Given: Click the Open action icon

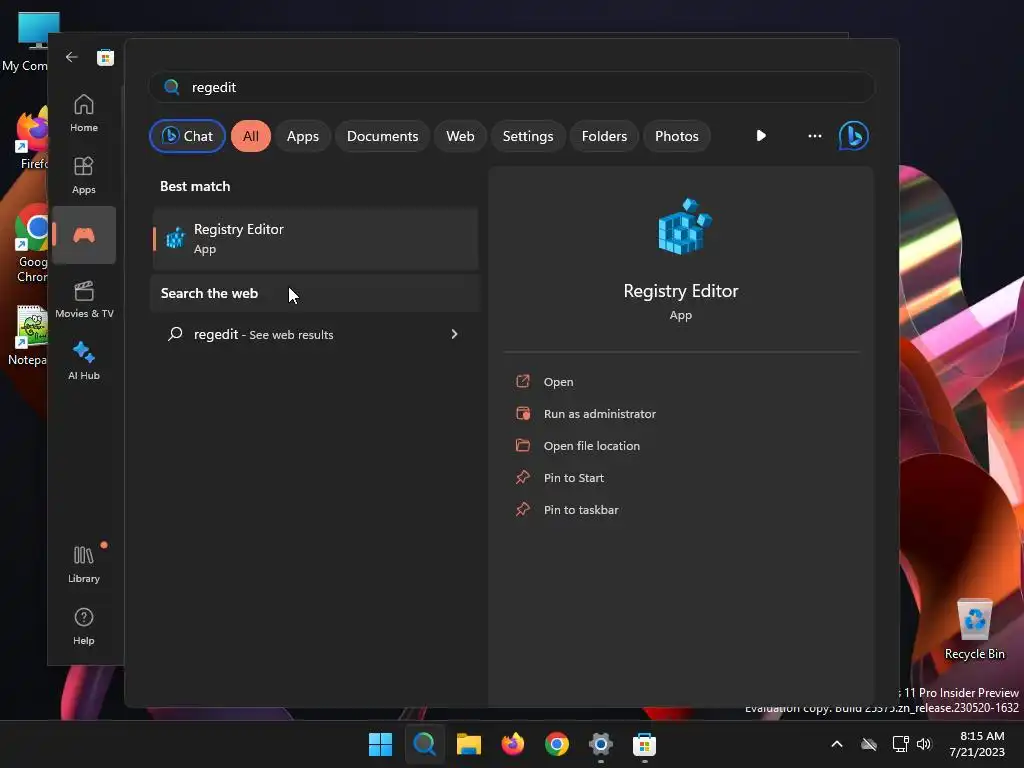Looking at the screenshot, I should click(x=523, y=381).
